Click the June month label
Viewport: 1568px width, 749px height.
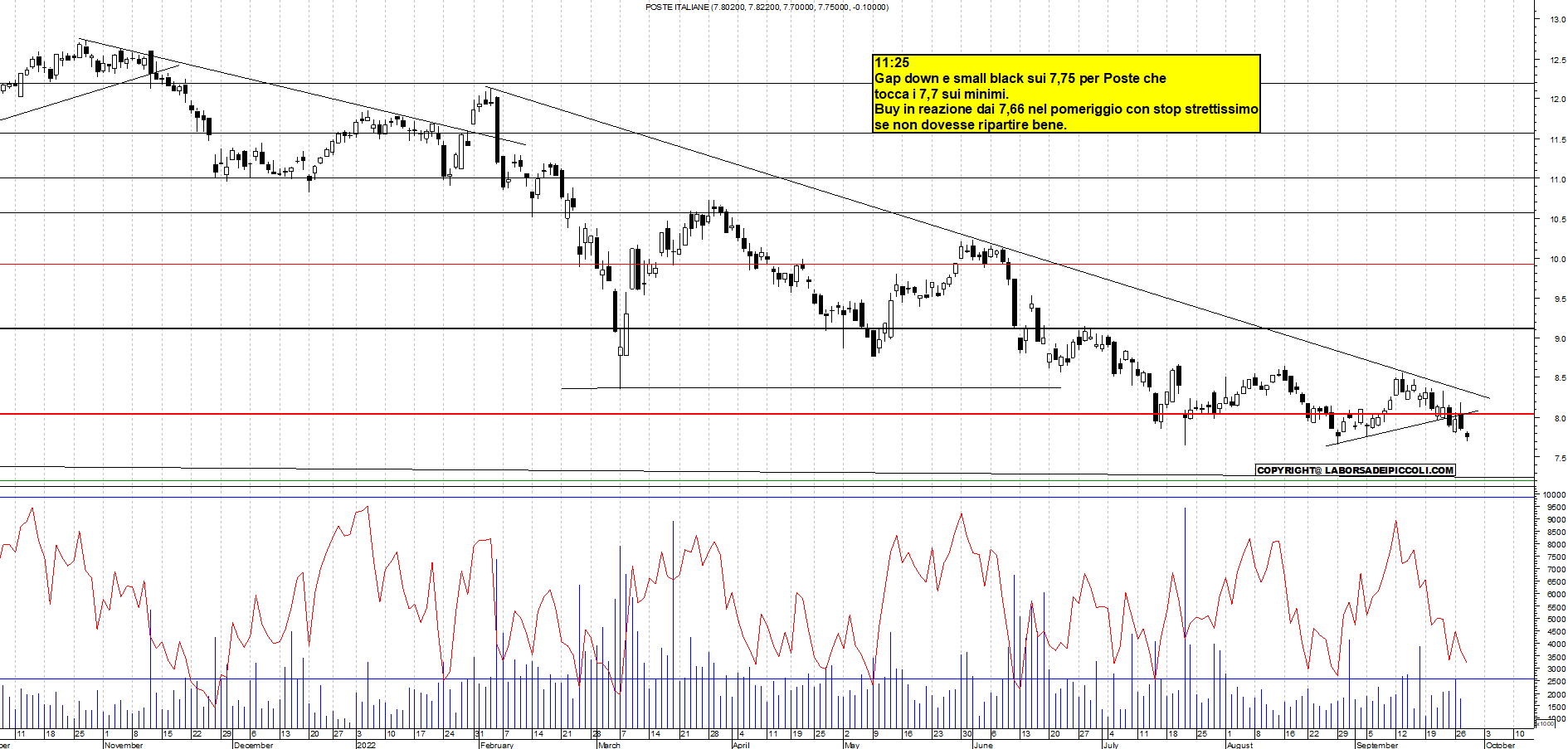[x=982, y=745]
